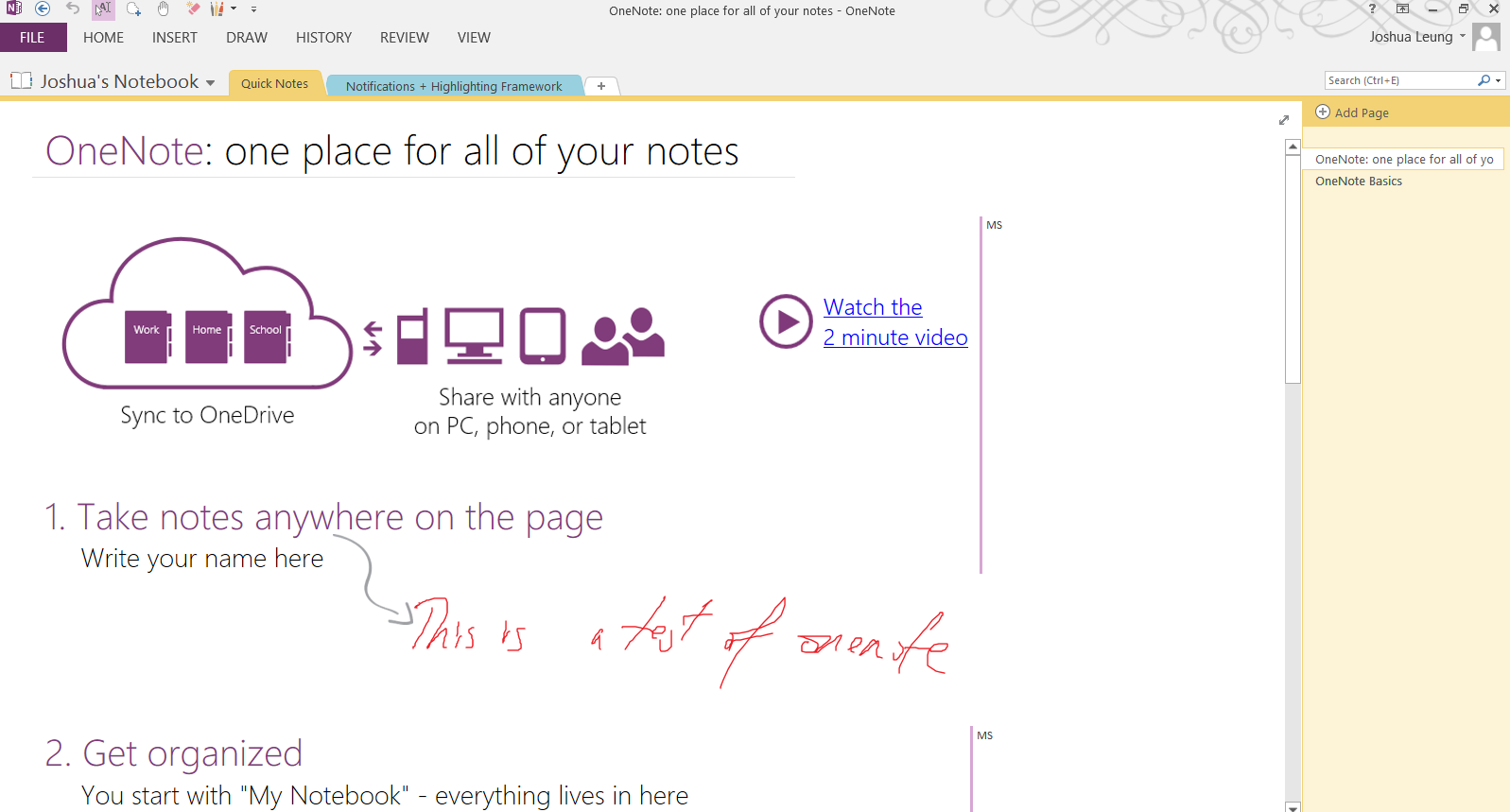
Task: Click the 'Write your name here' text
Action: coord(202,559)
